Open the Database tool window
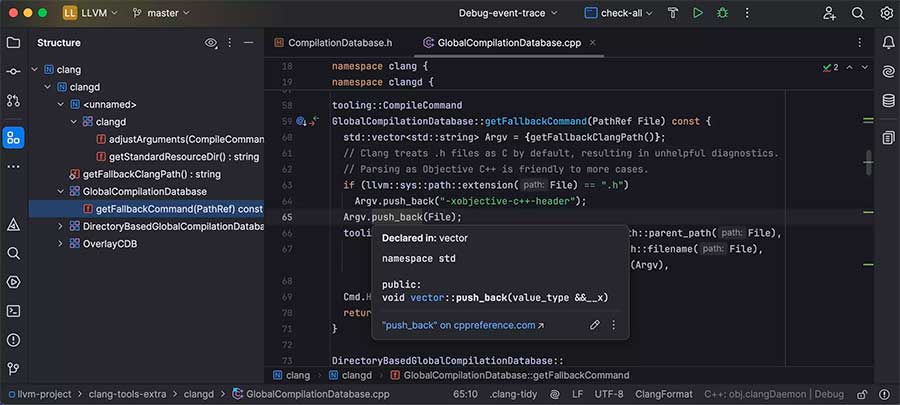The image size is (900, 405). (x=888, y=101)
